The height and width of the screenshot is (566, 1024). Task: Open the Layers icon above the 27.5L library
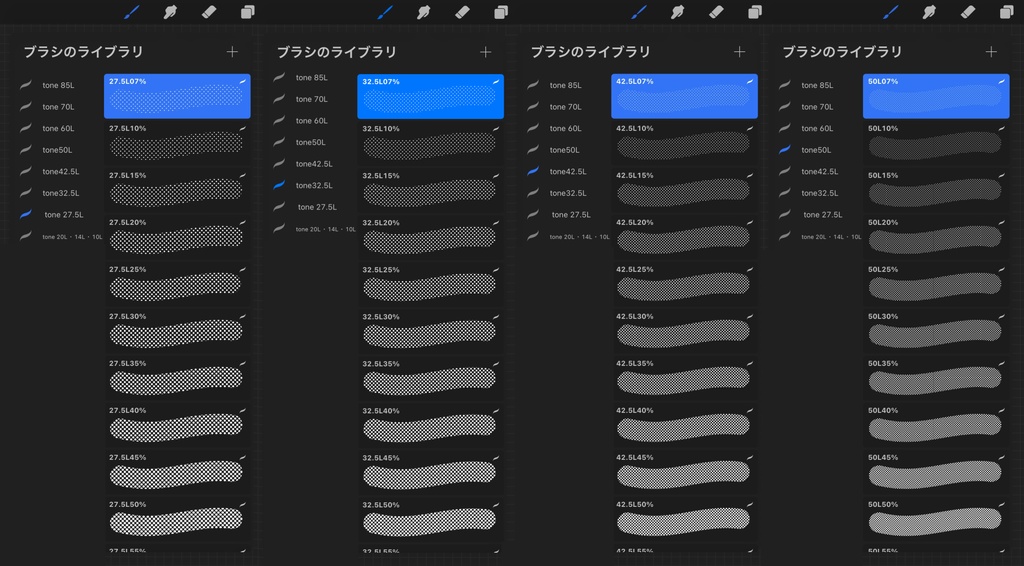(248, 12)
